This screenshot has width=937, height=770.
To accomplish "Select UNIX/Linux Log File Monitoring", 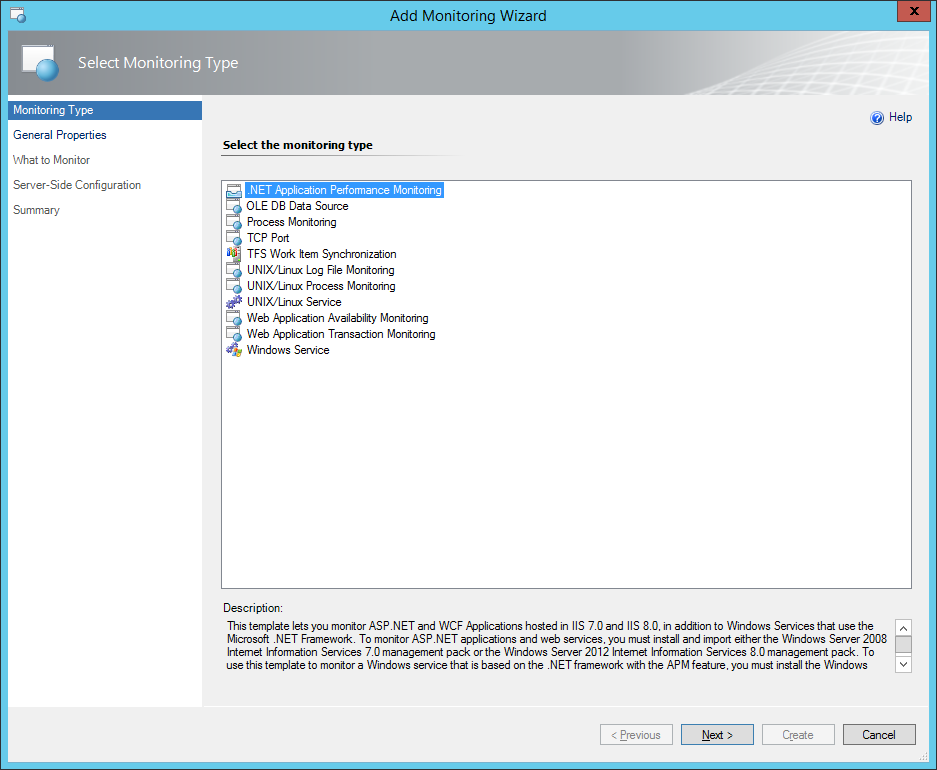I will [x=320, y=270].
